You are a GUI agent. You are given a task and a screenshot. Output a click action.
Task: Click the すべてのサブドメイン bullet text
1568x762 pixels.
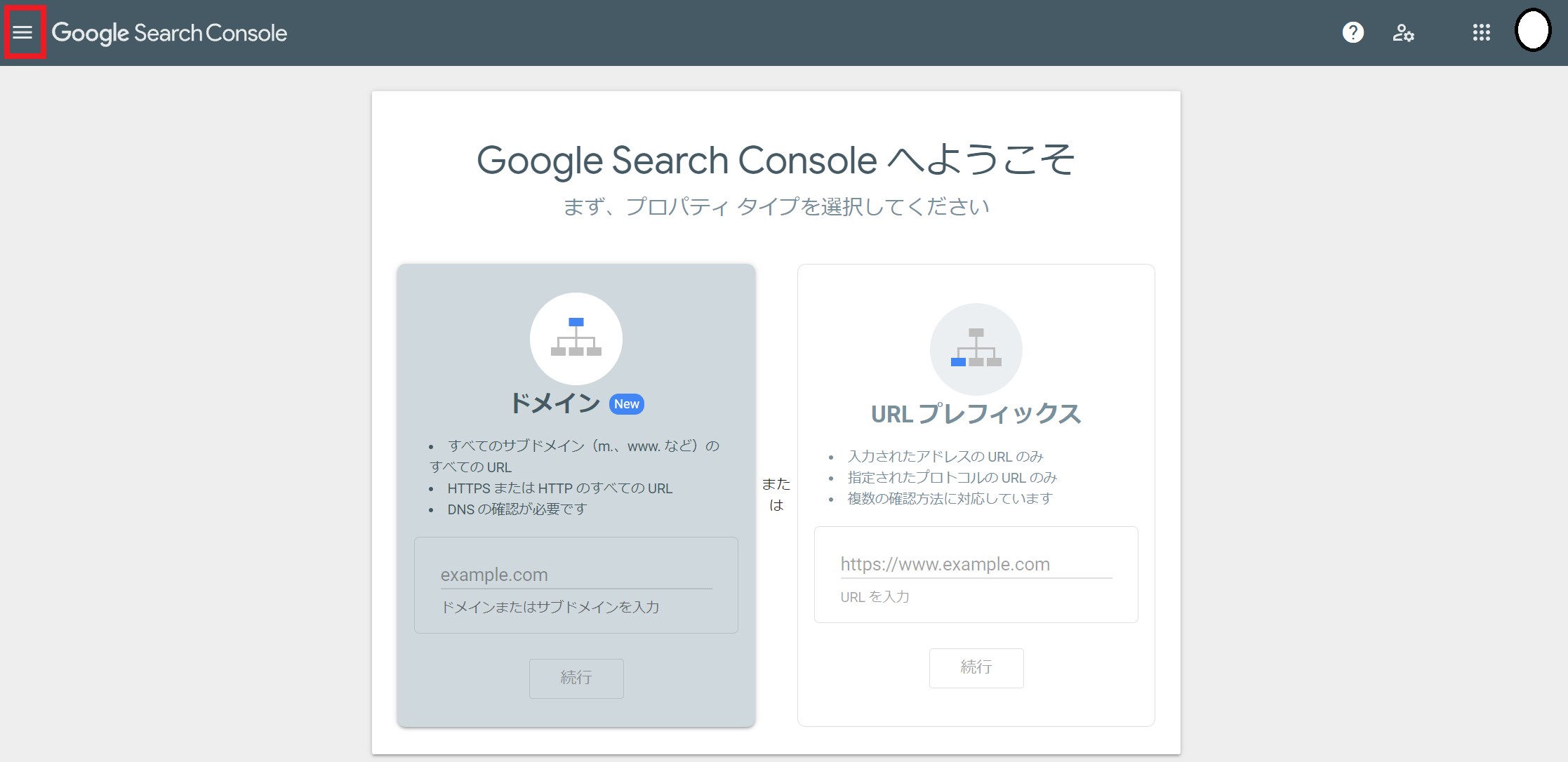click(x=575, y=457)
